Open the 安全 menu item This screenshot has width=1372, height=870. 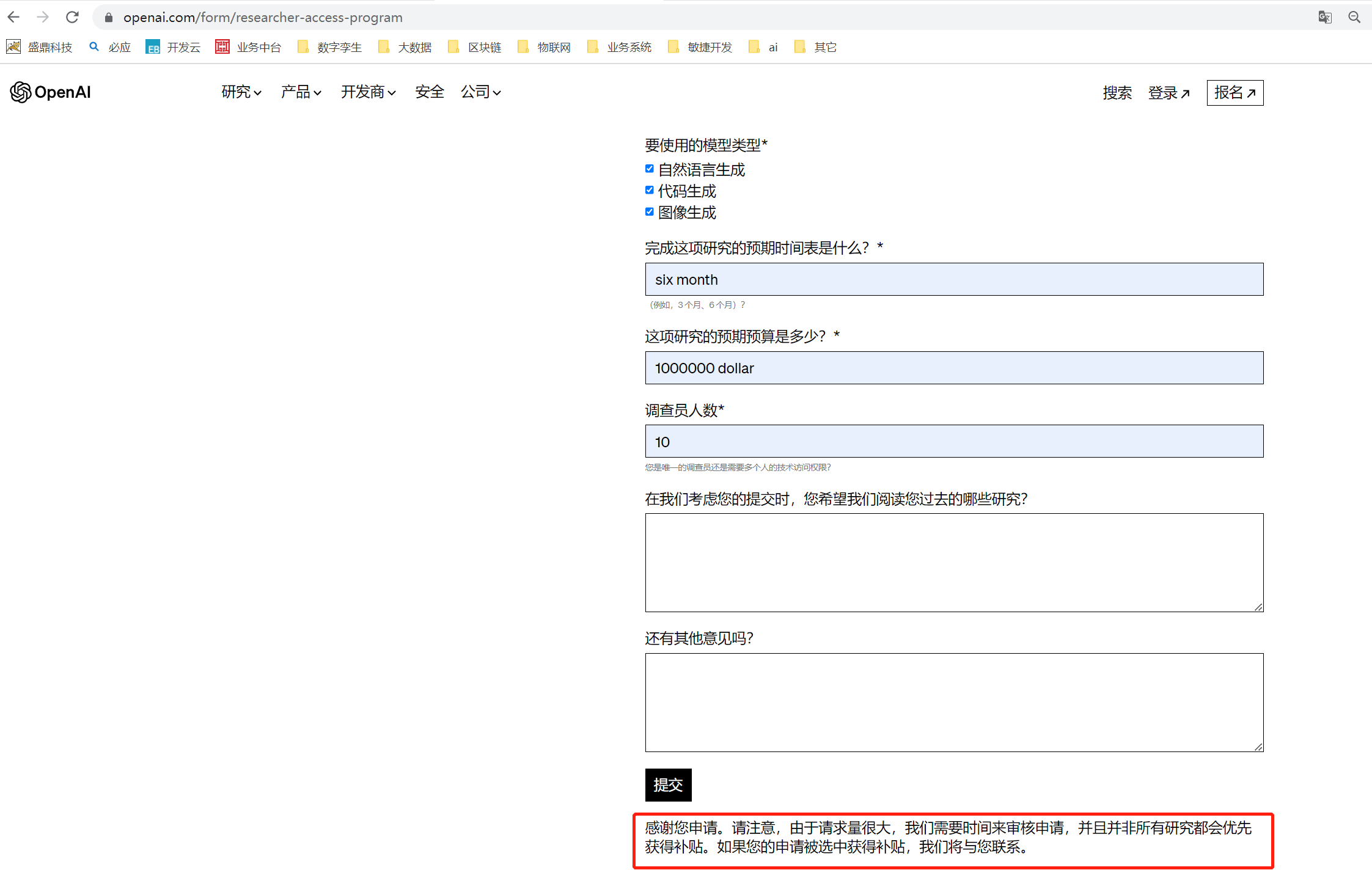429,92
